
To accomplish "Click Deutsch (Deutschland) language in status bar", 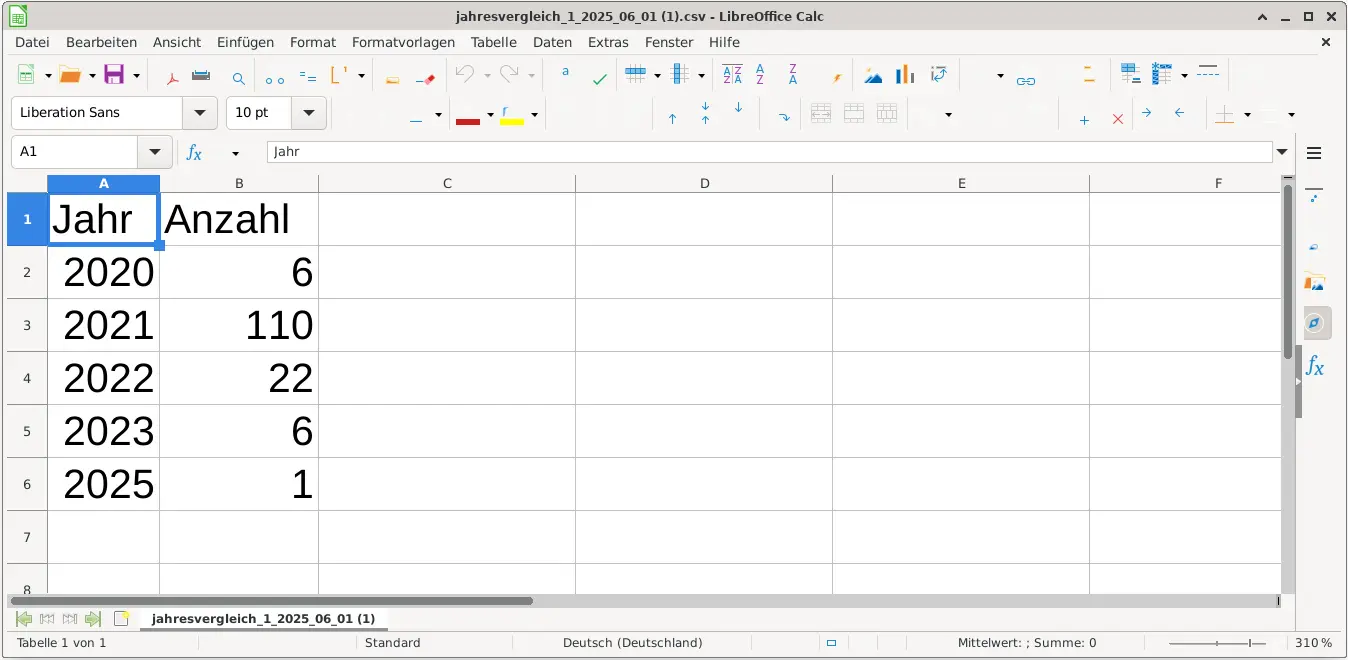I will pos(632,643).
